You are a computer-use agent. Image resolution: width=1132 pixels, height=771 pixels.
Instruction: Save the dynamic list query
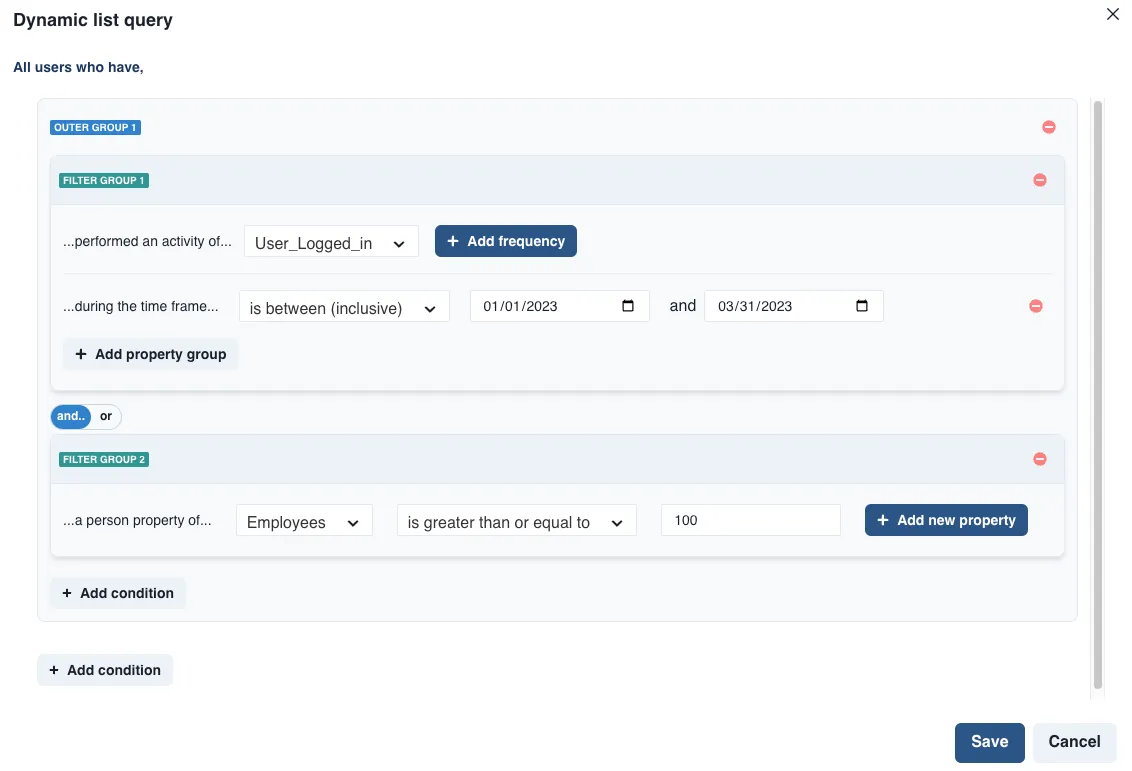click(988, 742)
